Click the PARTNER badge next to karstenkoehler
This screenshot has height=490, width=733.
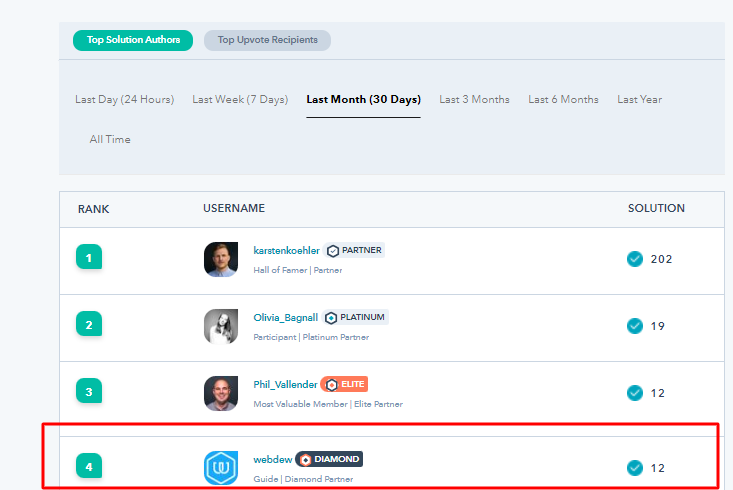(x=355, y=250)
